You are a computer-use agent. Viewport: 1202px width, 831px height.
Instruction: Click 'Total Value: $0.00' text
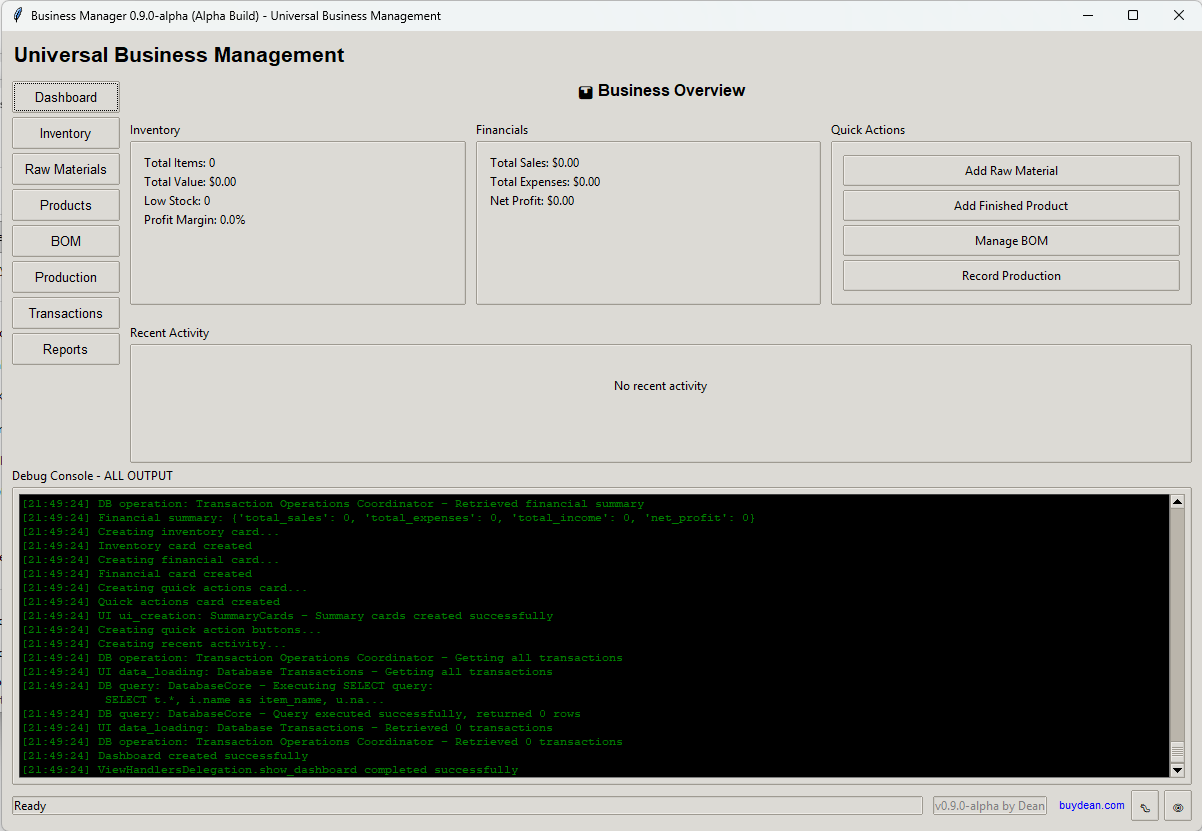tap(190, 181)
